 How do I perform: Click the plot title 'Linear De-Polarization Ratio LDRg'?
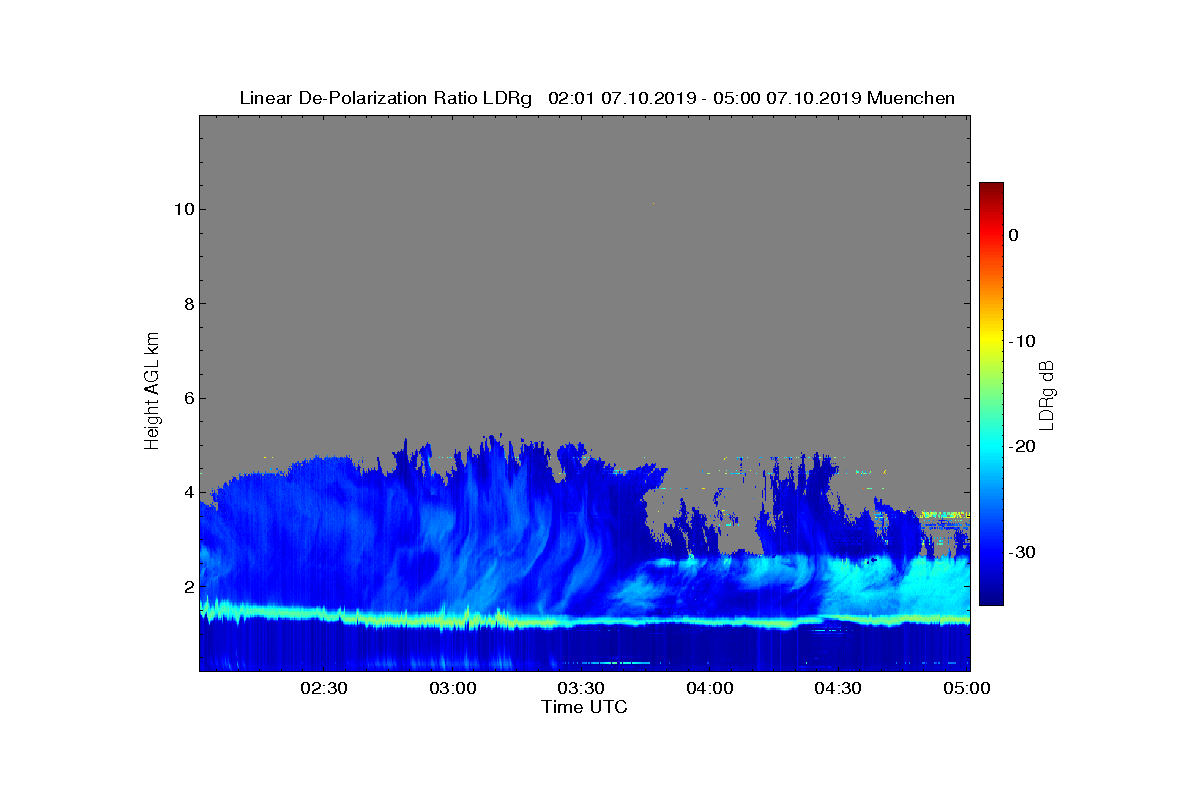[x=386, y=98]
